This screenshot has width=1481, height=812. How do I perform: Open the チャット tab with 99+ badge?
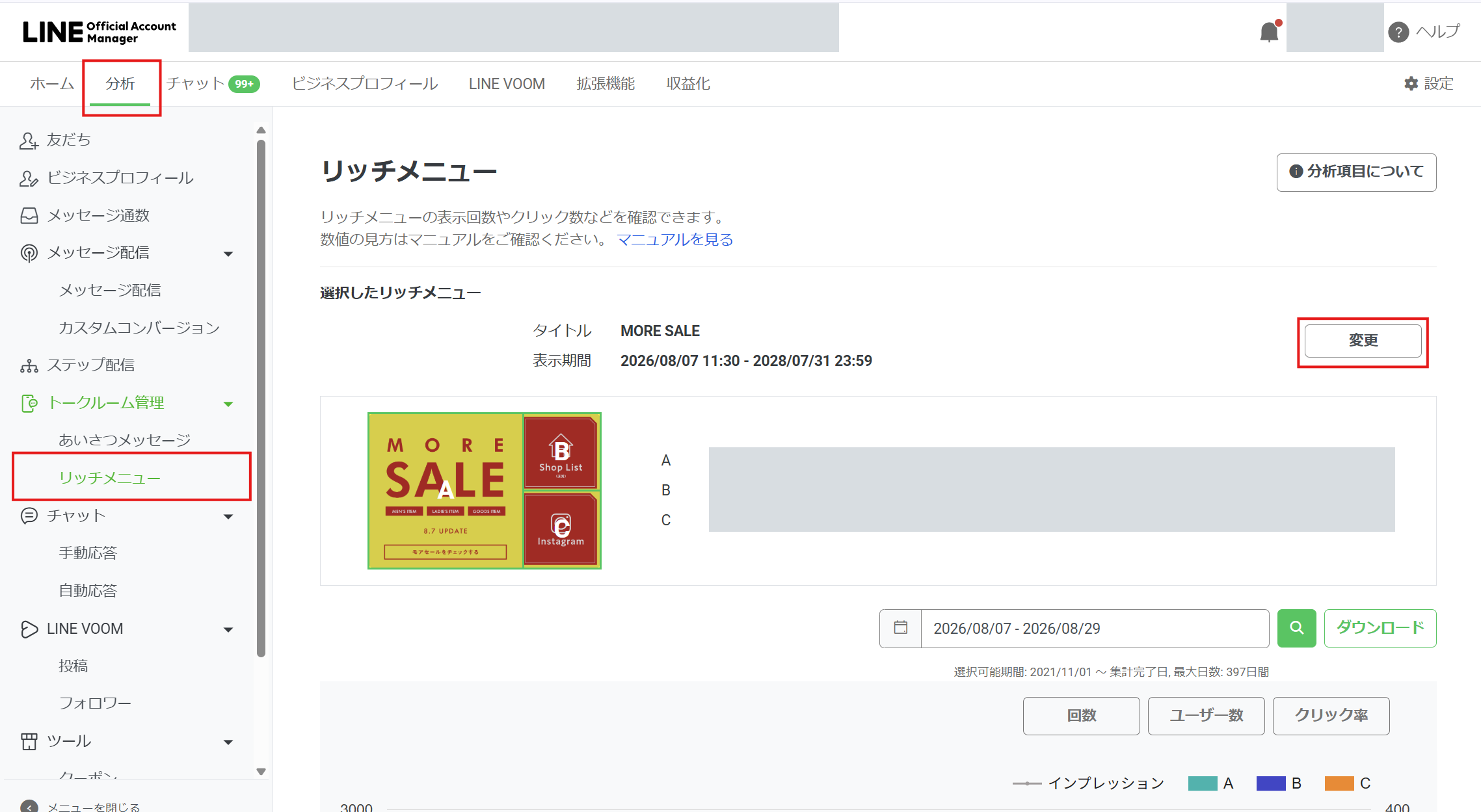[x=213, y=84]
